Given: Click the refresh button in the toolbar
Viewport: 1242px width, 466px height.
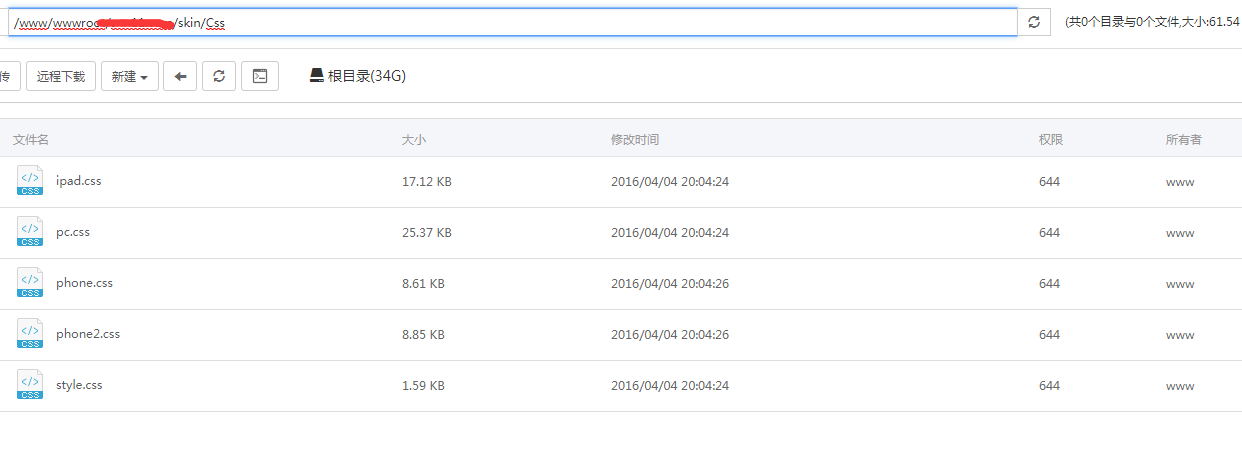Looking at the screenshot, I should coord(219,76).
